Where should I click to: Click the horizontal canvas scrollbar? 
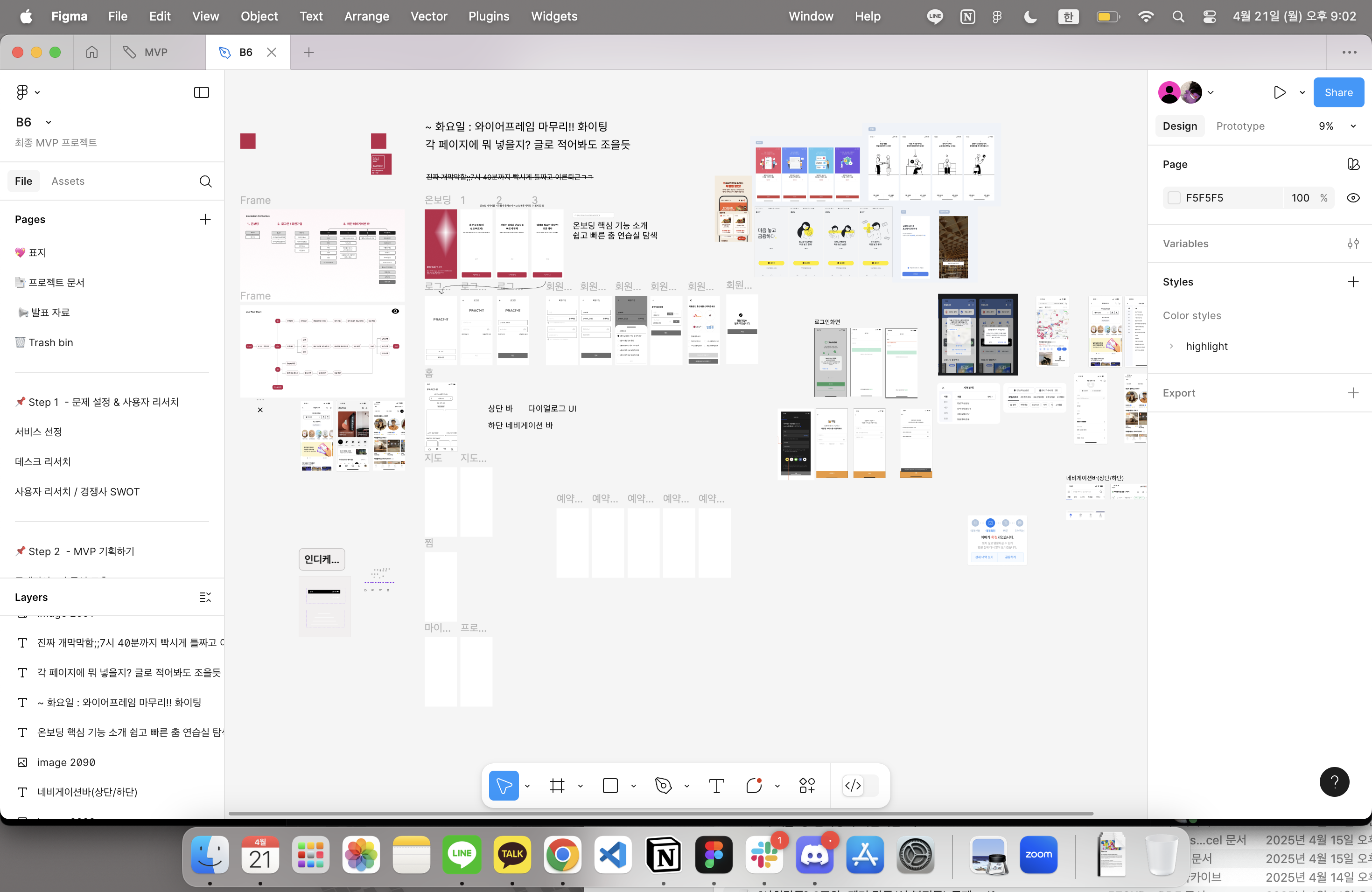point(661,814)
